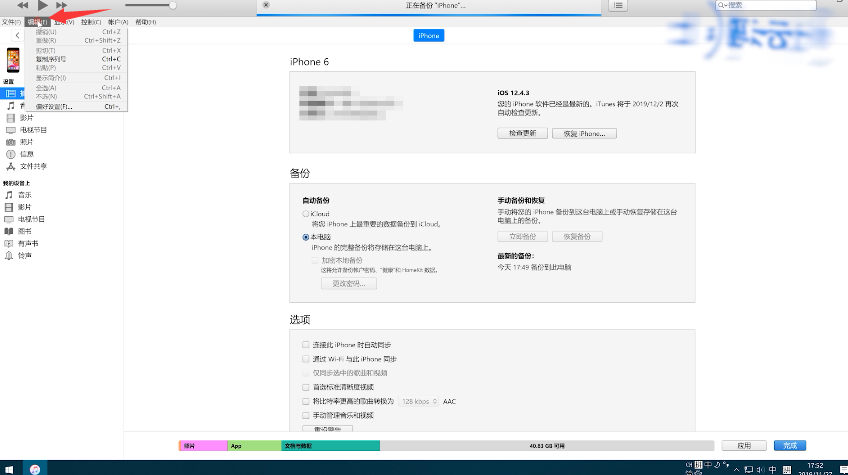Click the gray available space segment
The height and width of the screenshot is (475, 848).
(547, 446)
